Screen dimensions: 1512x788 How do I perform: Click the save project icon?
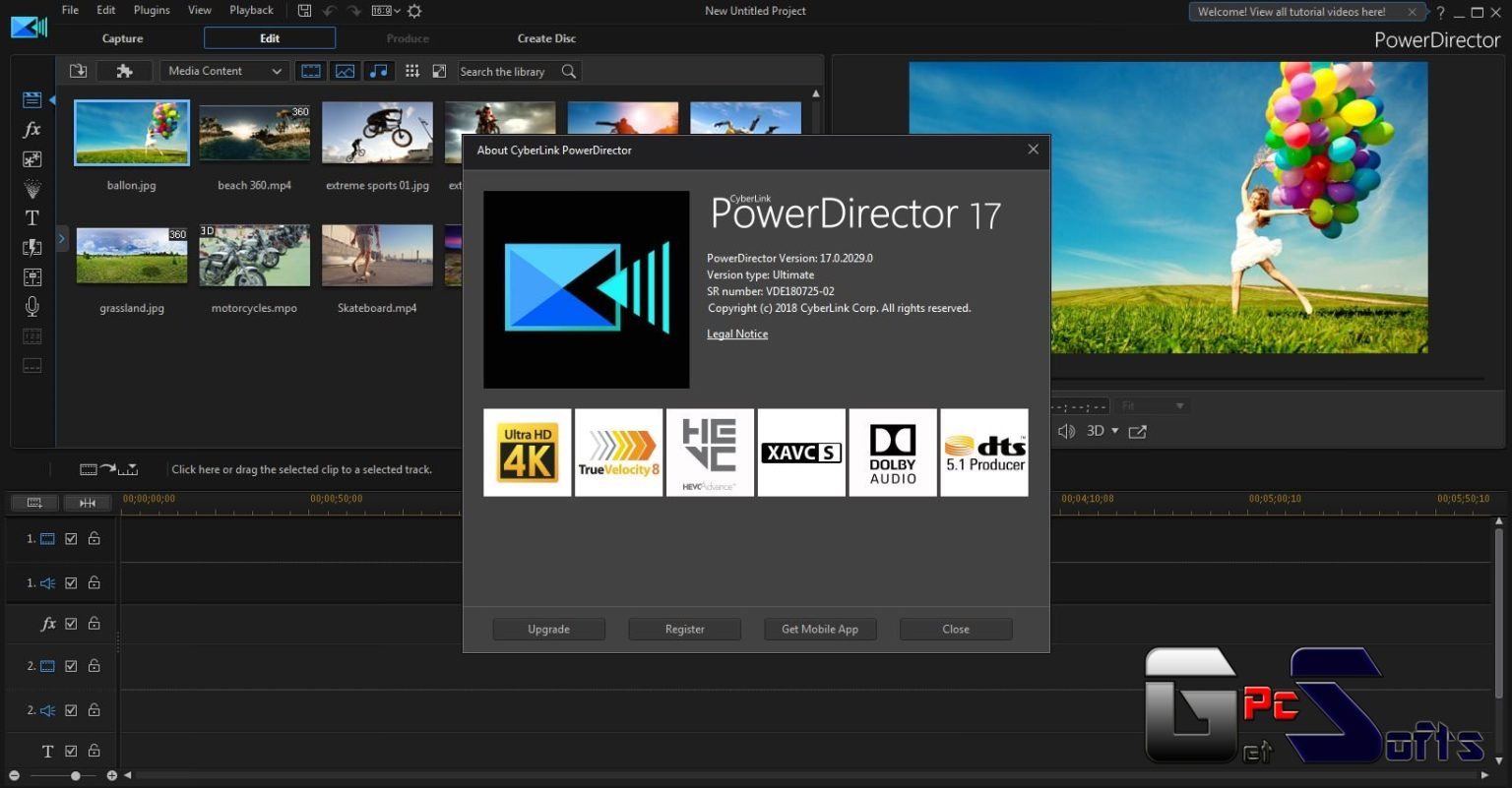coord(304,11)
